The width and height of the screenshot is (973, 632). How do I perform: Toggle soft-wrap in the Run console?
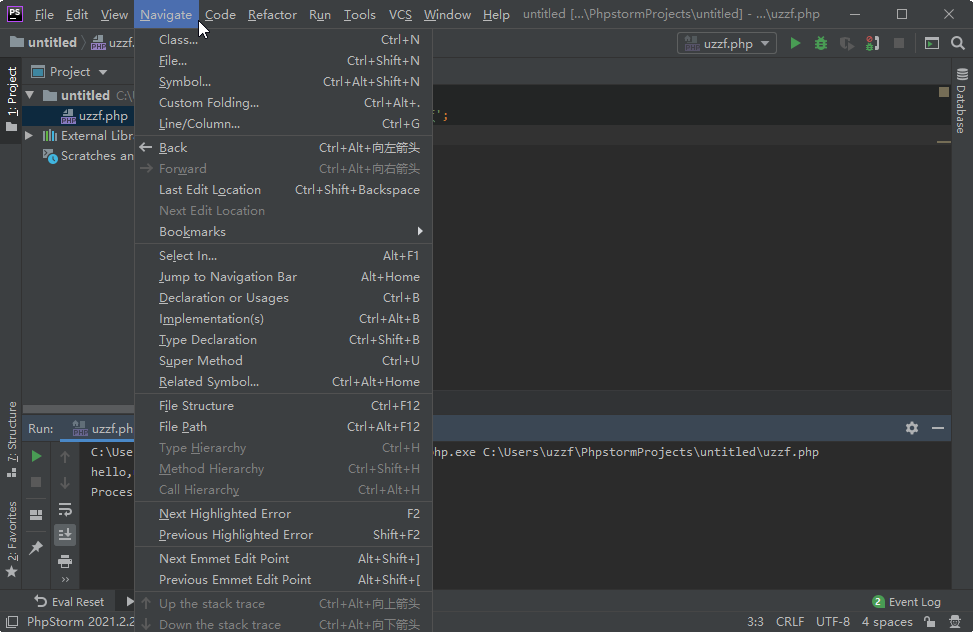[x=65, y=510]
